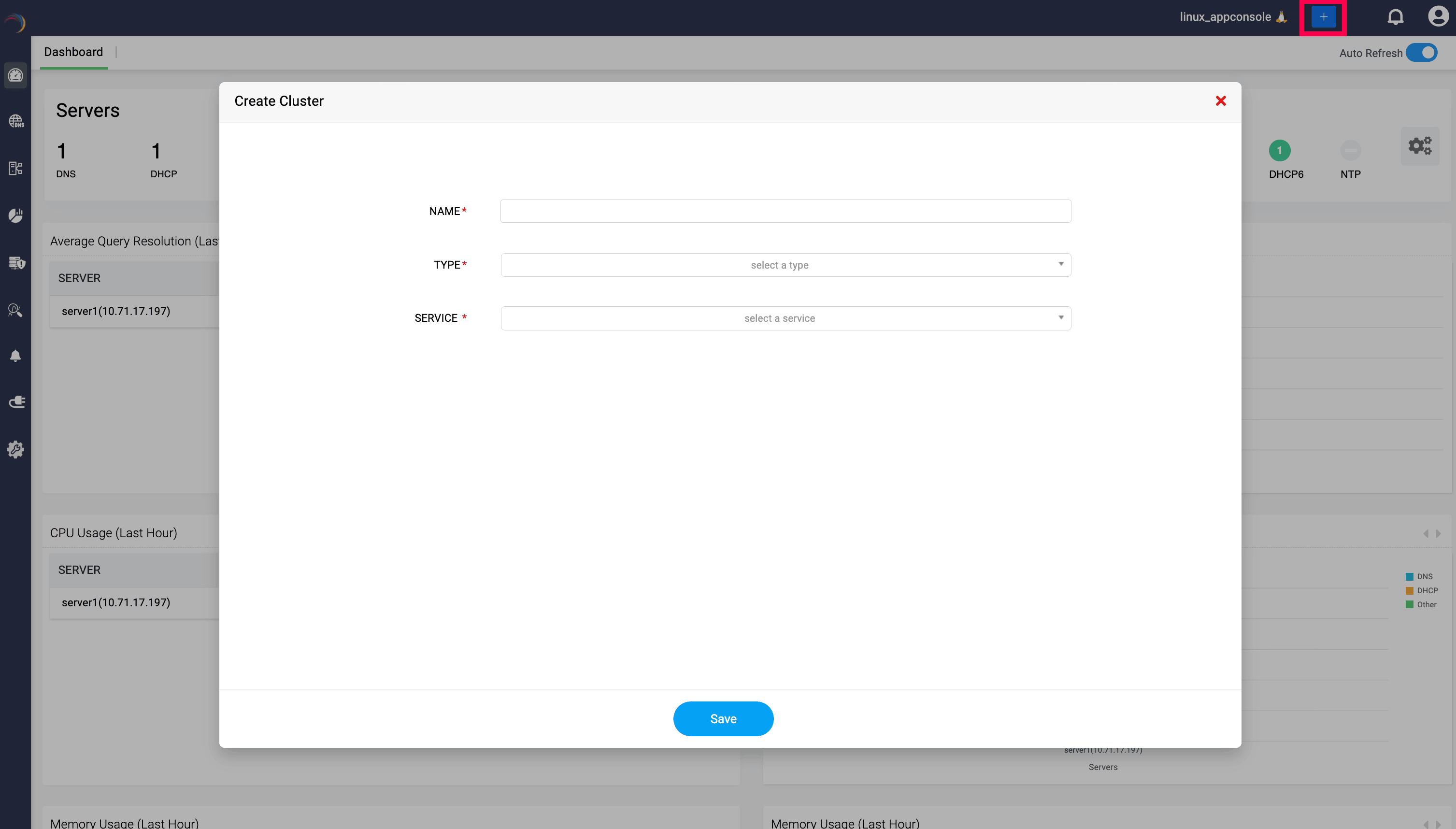Screen dimensions: 1456x829
Task: Click the NAME input field
Action: pyautogui.click(x=785, y=211)
